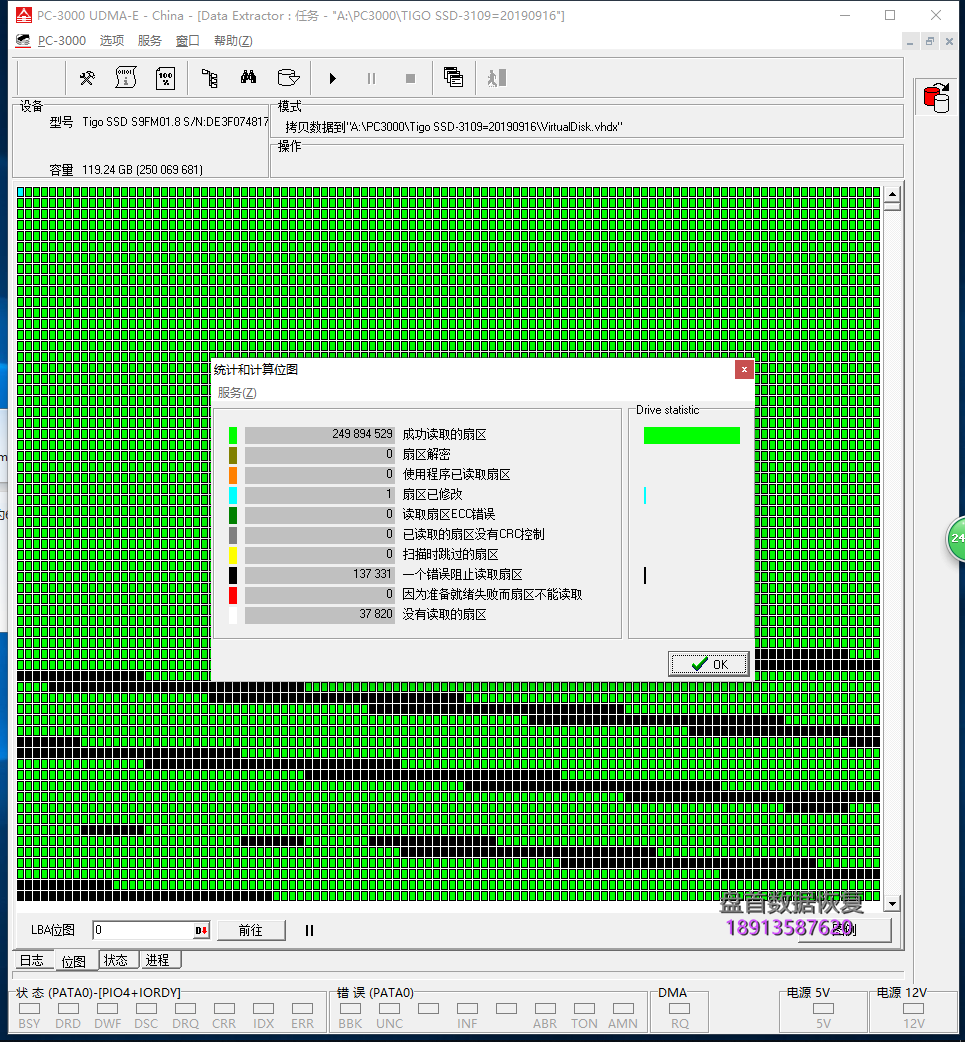
Task: Switch to the 日志 tab
Action: (x=32, y=960)
